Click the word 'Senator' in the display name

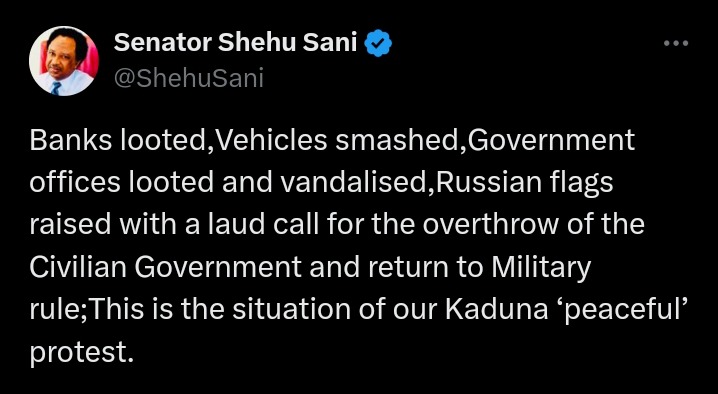[x=163, y=43]
